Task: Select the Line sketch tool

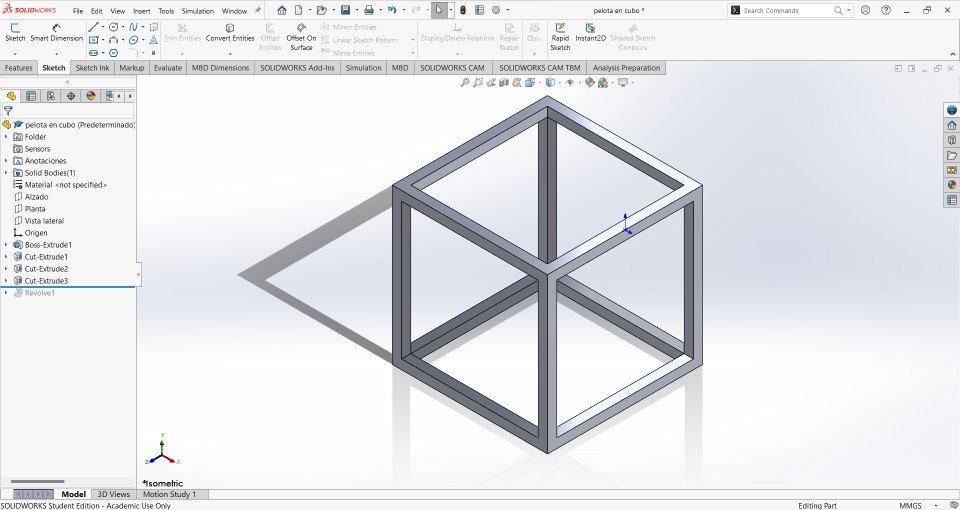Action: tap(93, 27)
